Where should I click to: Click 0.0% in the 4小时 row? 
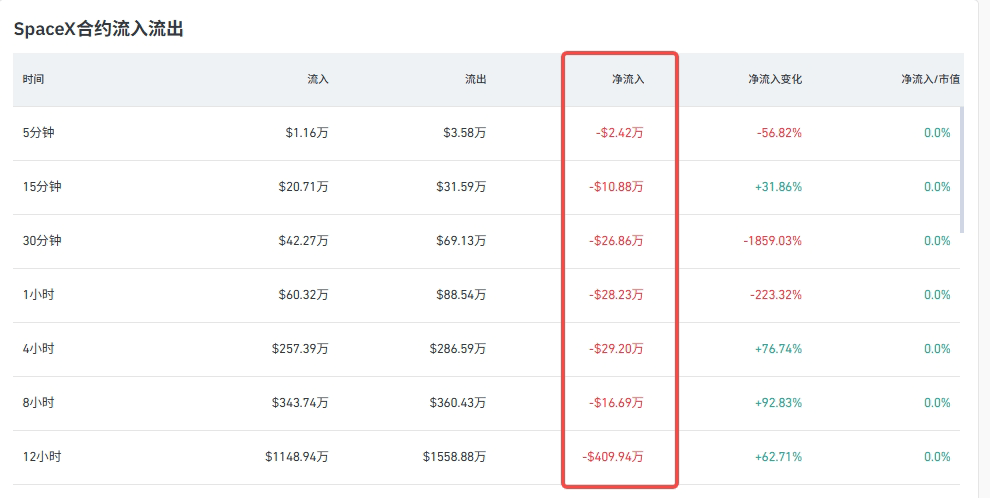click(x=937, y=348)
